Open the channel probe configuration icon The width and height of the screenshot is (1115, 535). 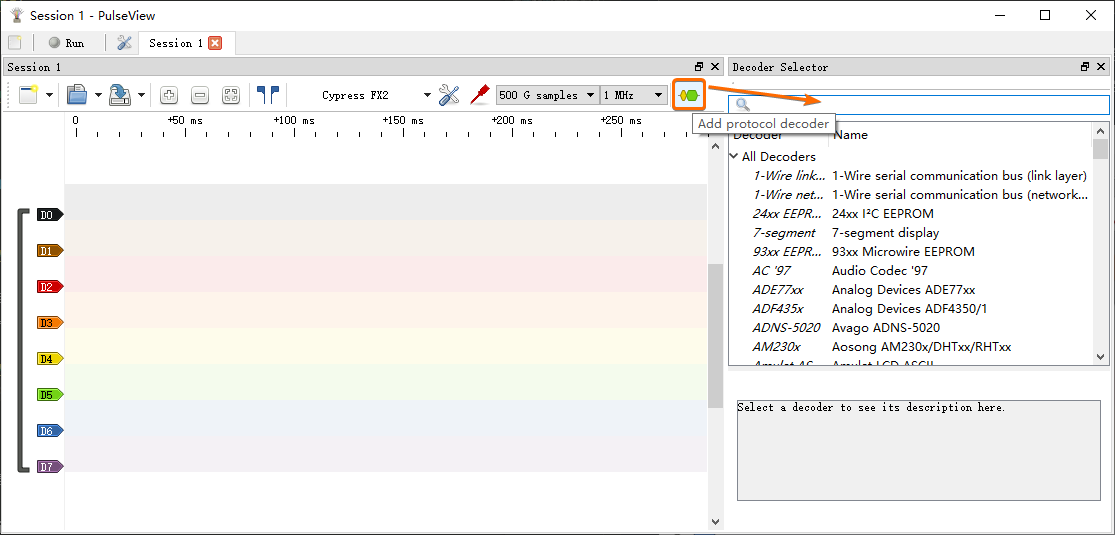tap(480, 95)
